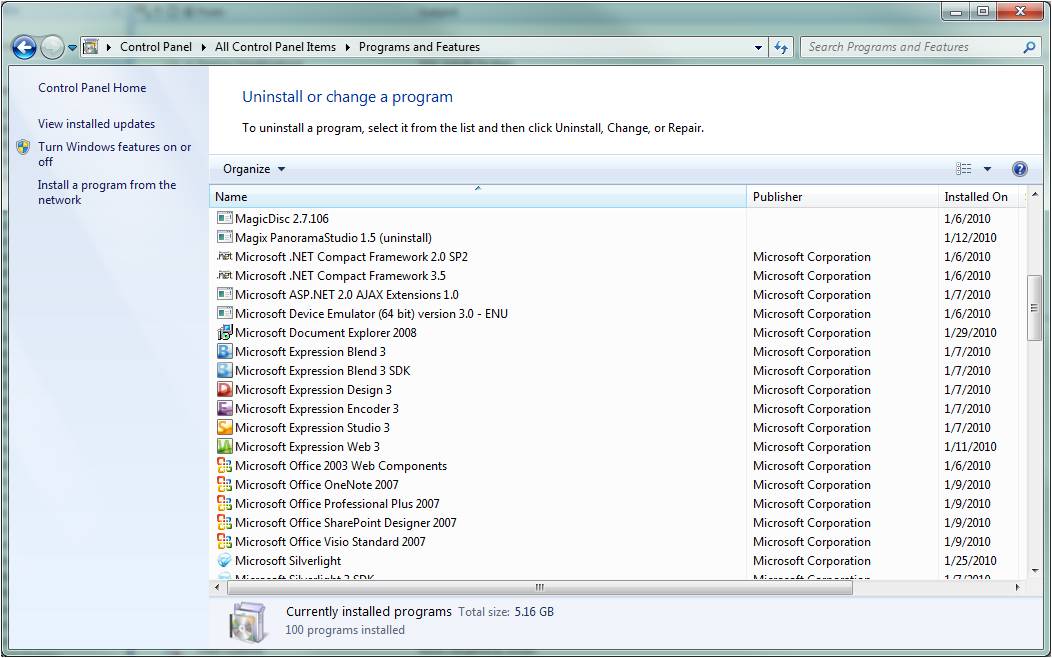The height and width of the screenshot is (658, 1052).
Task: Sort the list by the Installed On column
Action: tap(978, 197)
